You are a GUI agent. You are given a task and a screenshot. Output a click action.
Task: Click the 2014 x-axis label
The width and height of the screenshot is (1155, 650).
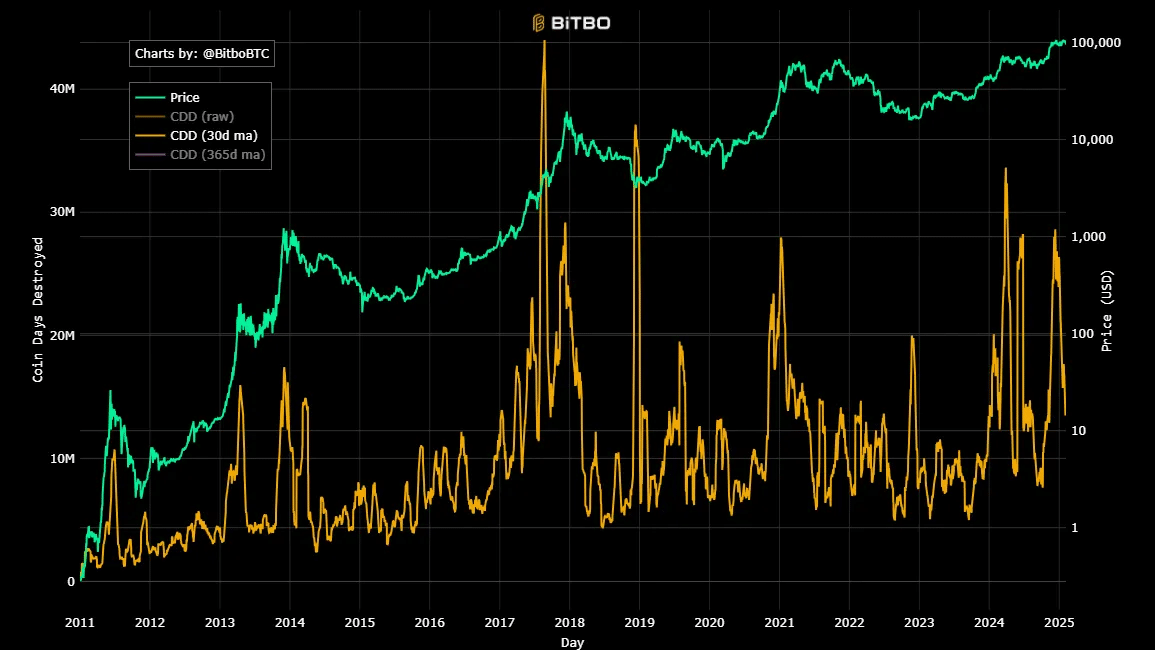289,623
